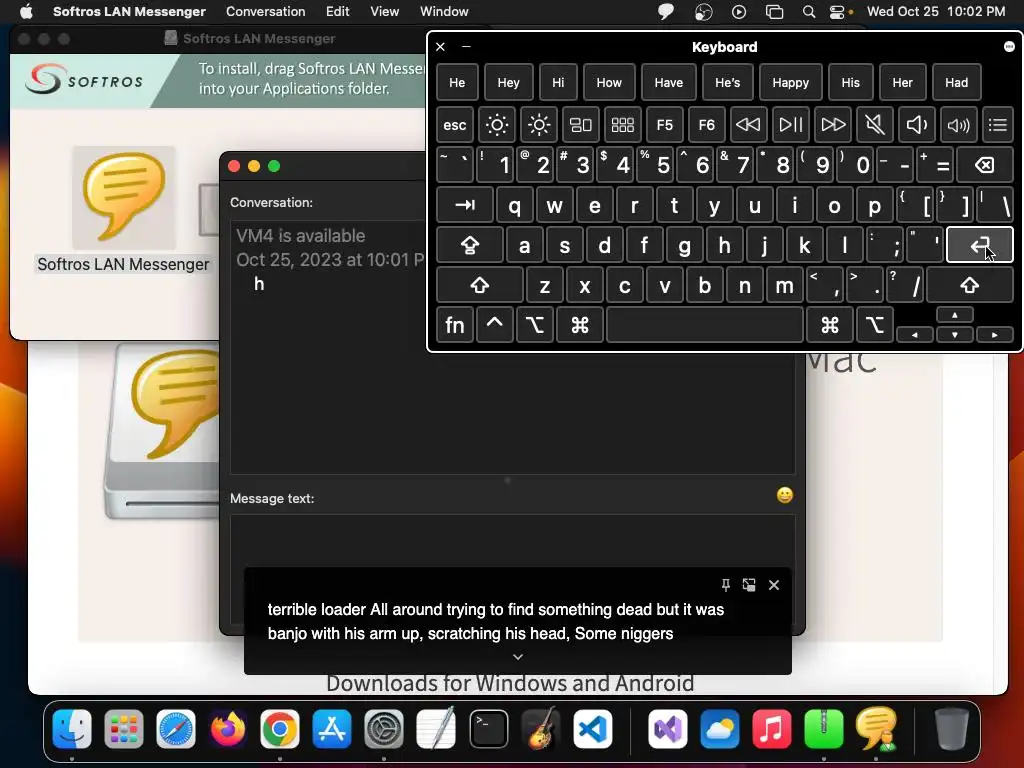
Task: Expand the caption panel down chevron
Action: tap(518, 656)
